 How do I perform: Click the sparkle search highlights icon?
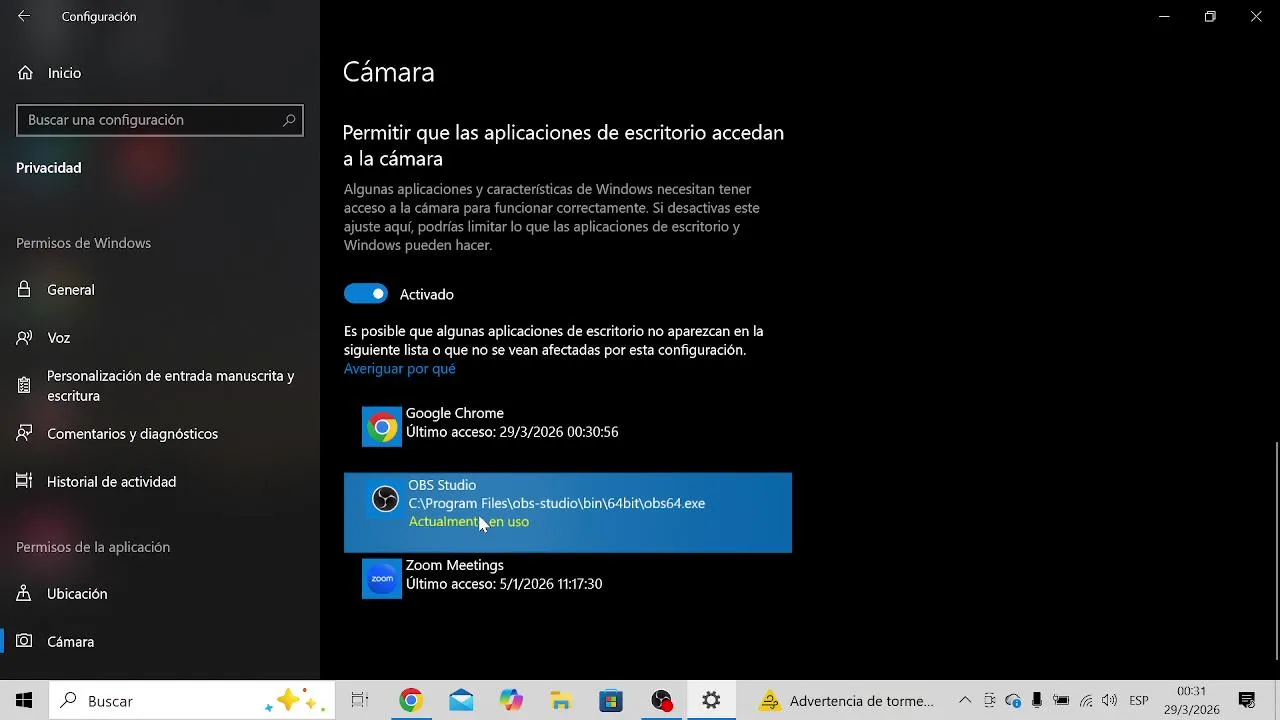point(295,701)
